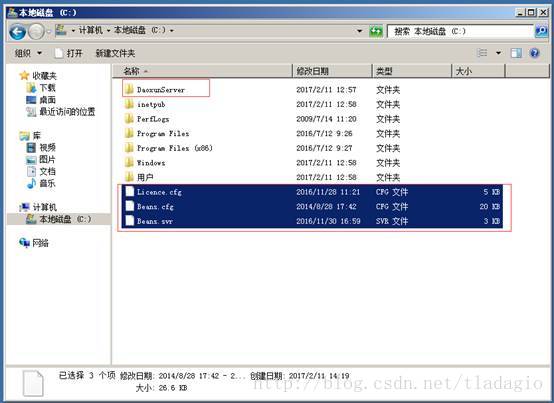Select the DaoxunServer folder icon
Viewport: 554px width, 403px height.
129,89
